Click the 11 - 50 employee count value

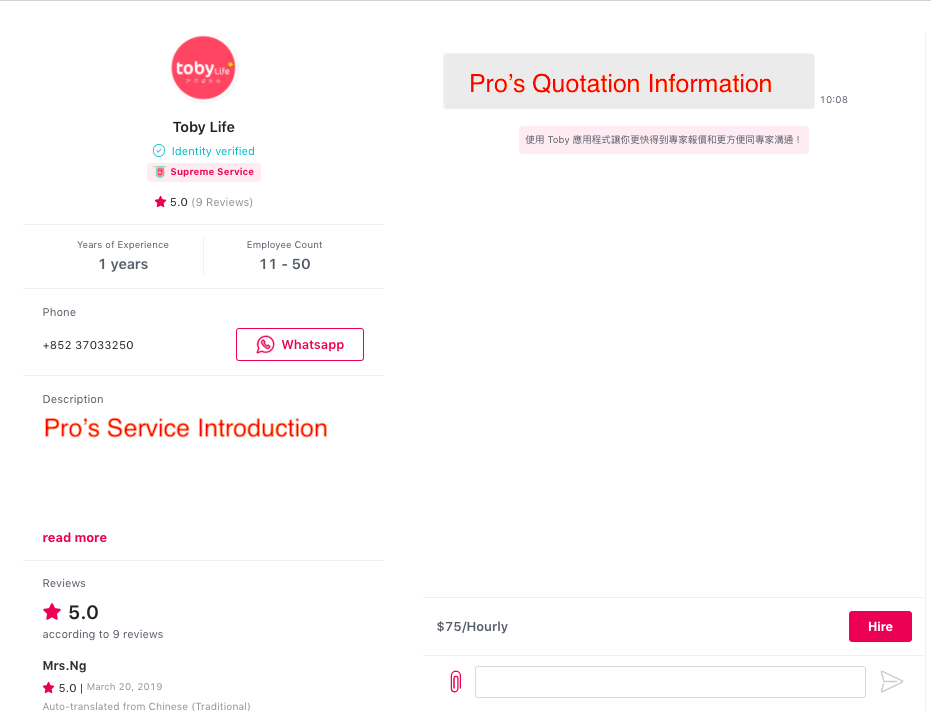(x=284, y=264)
